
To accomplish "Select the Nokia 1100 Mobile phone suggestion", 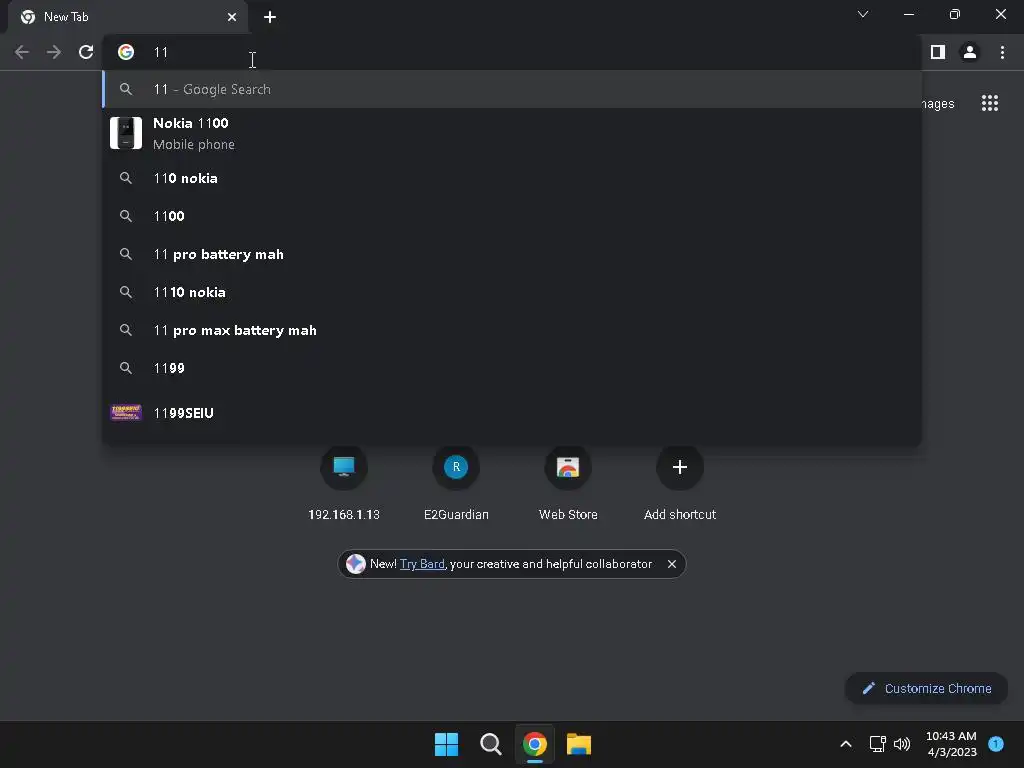I will pos(512,133).
